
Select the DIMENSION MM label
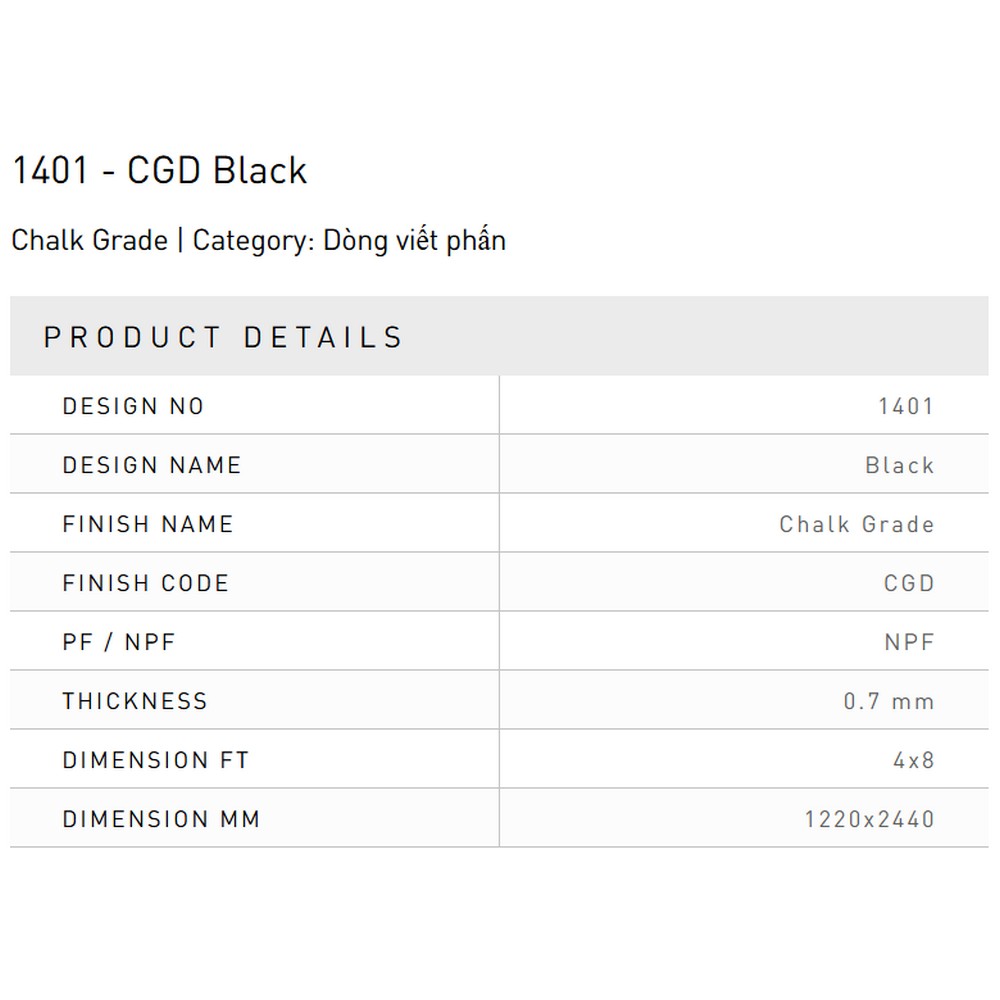[x=161, y=819]
